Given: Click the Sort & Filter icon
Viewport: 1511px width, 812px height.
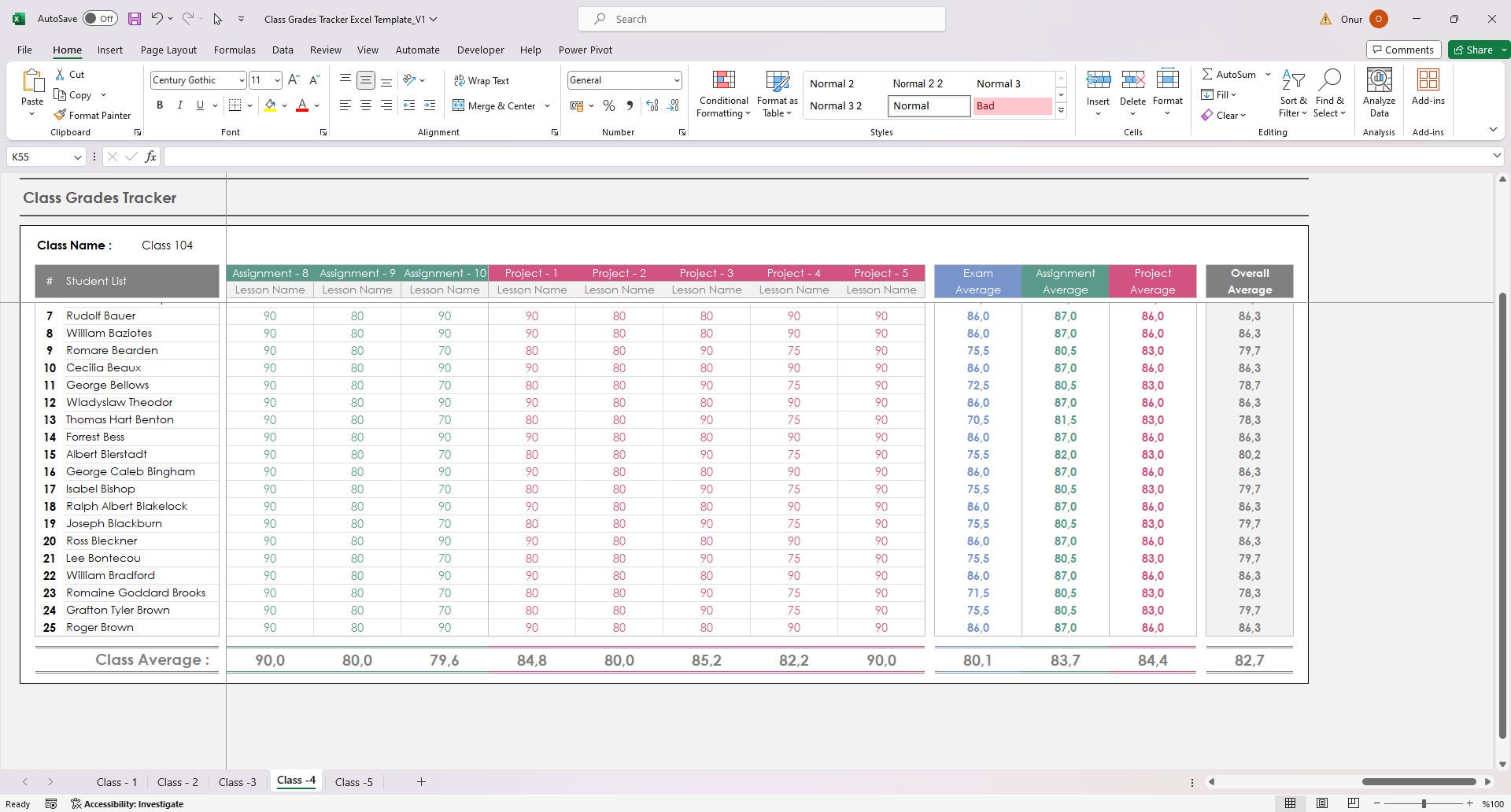Looking at the screenshot, I should [x=1293, y=93].
